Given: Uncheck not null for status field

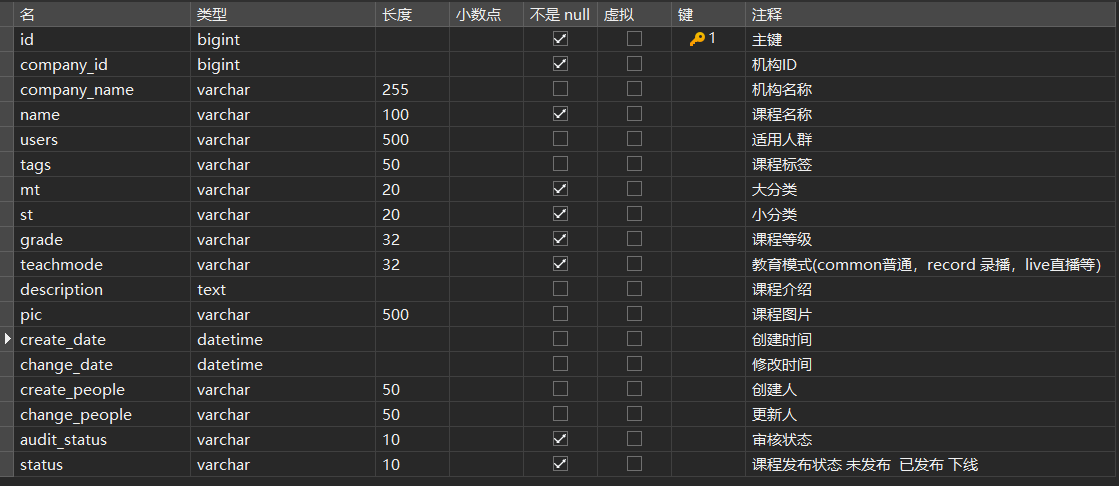Looking at the screenshot, I should [x=560, y=463].
